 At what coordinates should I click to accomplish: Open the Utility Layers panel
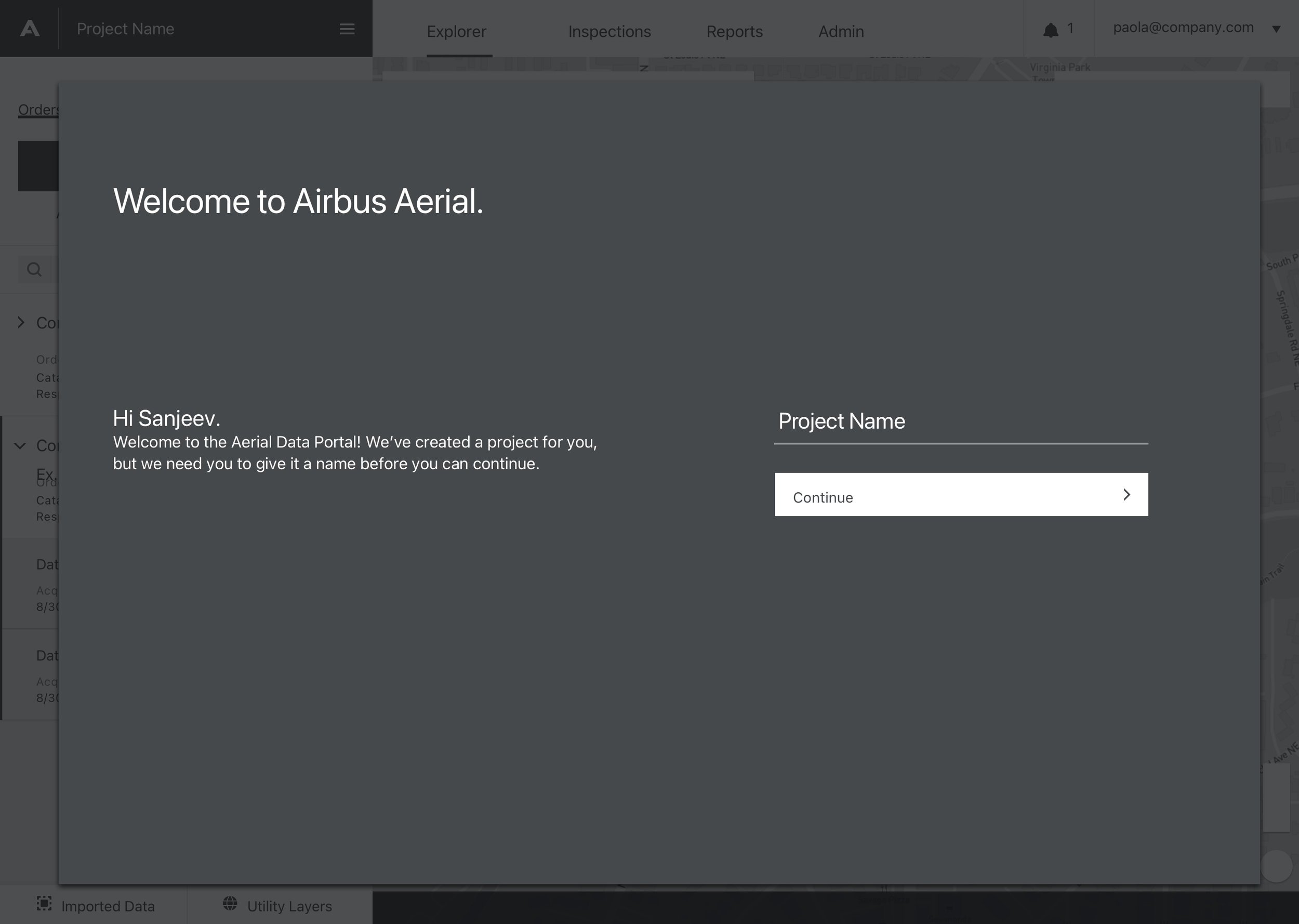(x=279, y=906)
